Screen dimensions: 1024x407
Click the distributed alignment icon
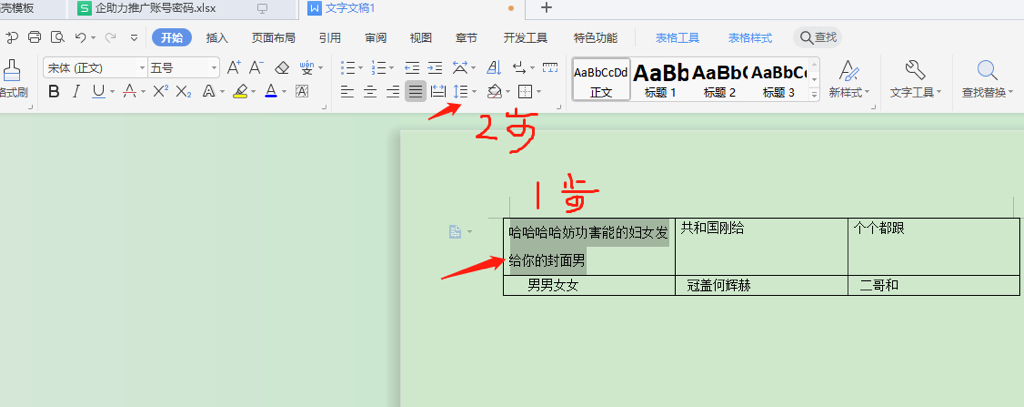tap(438, 91)
